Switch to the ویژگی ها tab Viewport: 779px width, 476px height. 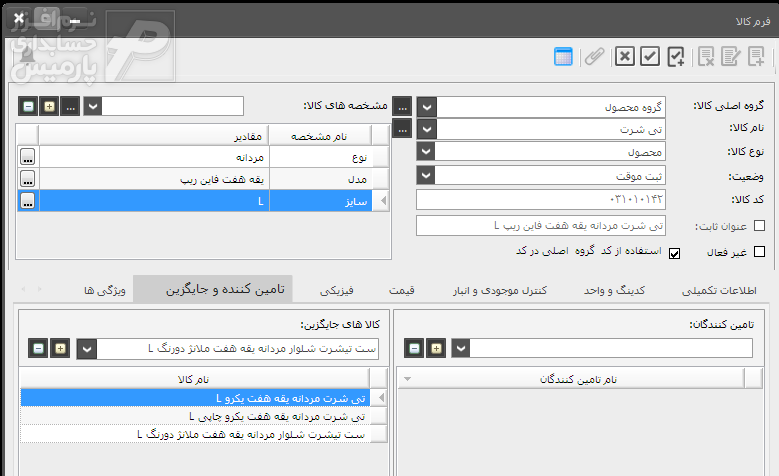tap(105, 290)
